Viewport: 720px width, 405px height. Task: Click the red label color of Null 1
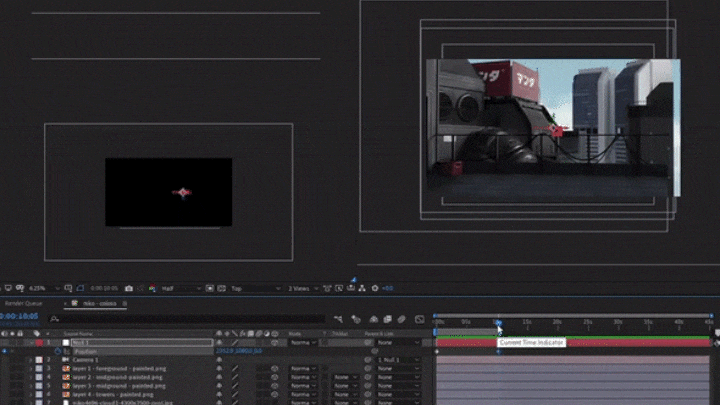(x=39, y=343)
